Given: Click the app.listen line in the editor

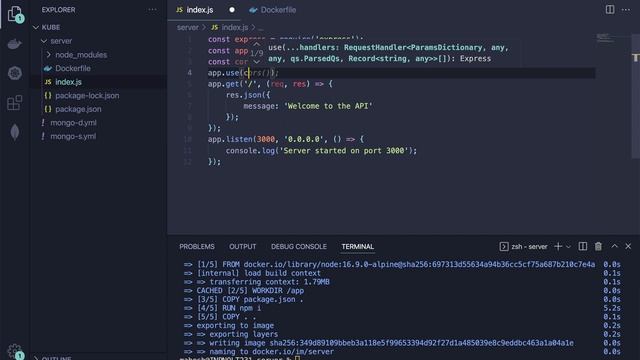Looking at the screenshot, I should (286, 139).
